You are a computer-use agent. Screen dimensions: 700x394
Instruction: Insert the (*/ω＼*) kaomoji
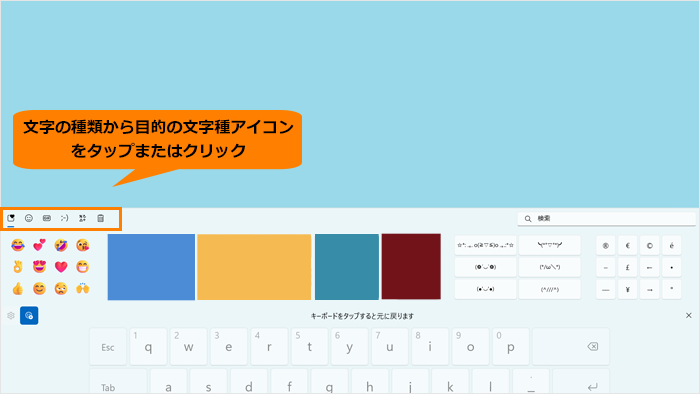[550, 267]
